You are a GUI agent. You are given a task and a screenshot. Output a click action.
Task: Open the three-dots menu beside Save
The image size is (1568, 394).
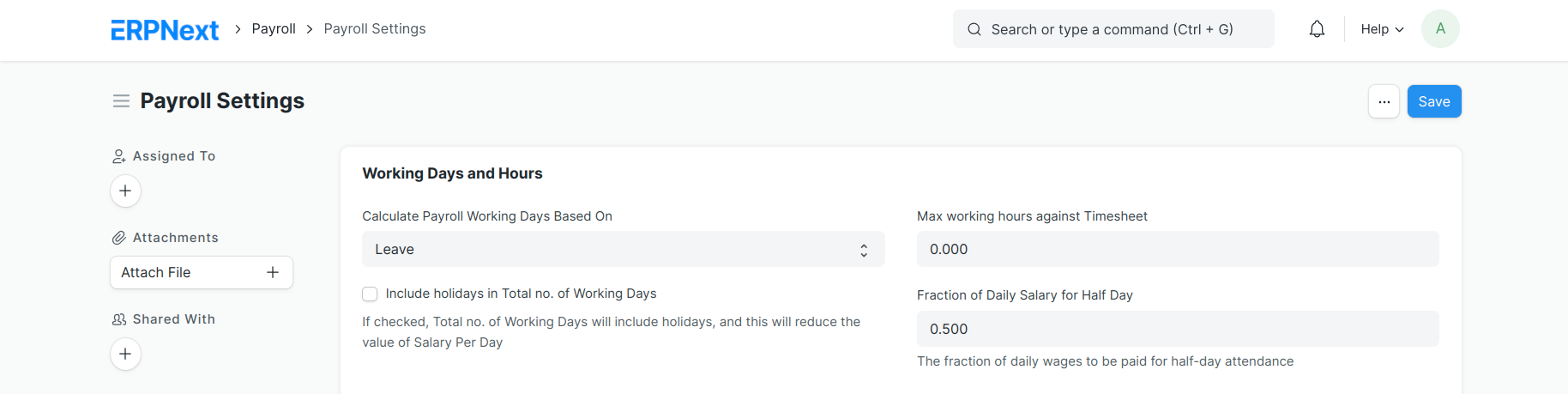point(1384,101)
